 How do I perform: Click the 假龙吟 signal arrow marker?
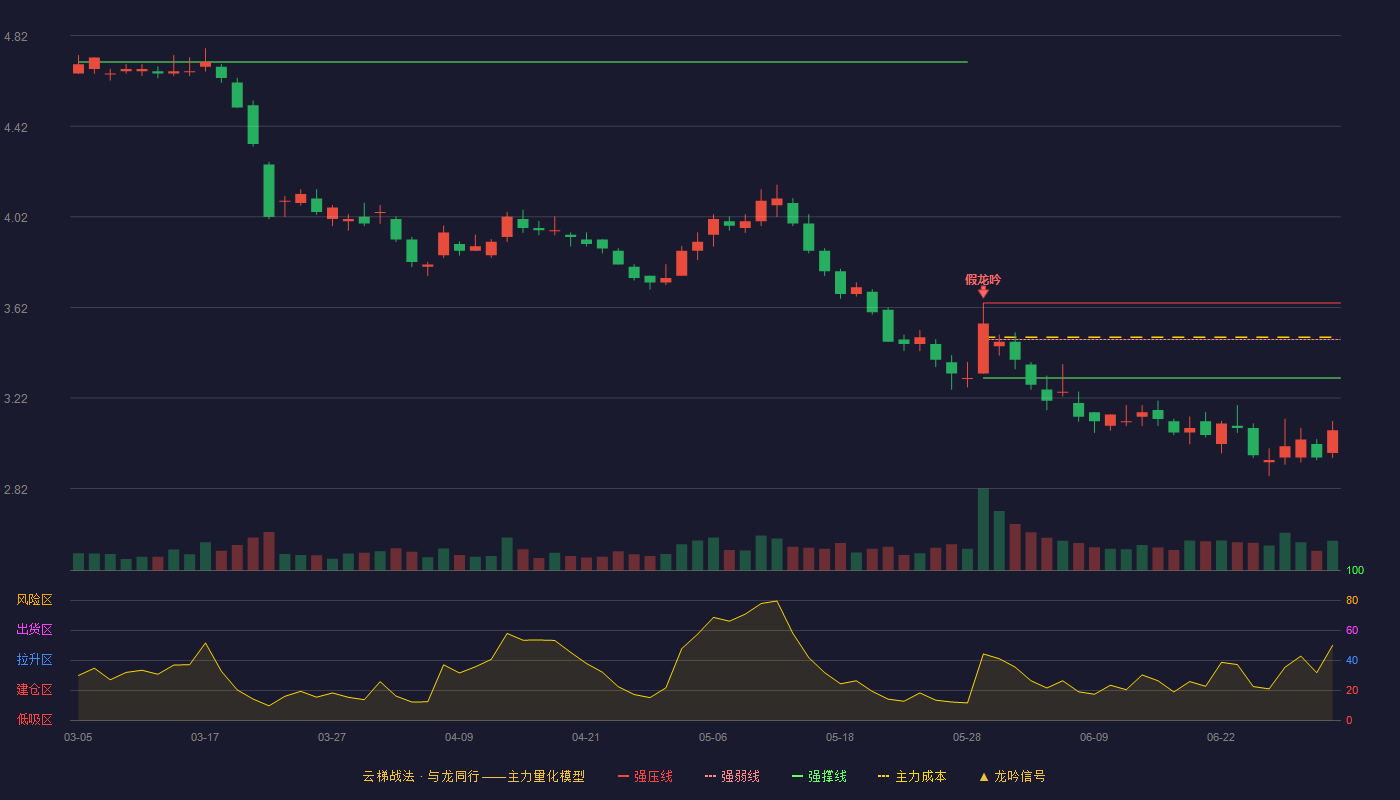(x=983, y=292)
